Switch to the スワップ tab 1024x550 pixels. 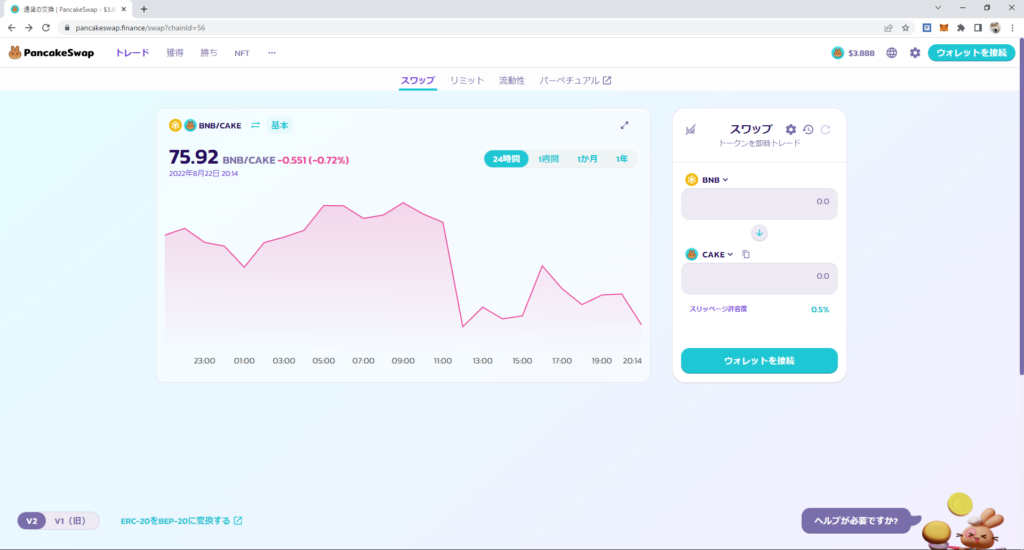tap(418, 80)
